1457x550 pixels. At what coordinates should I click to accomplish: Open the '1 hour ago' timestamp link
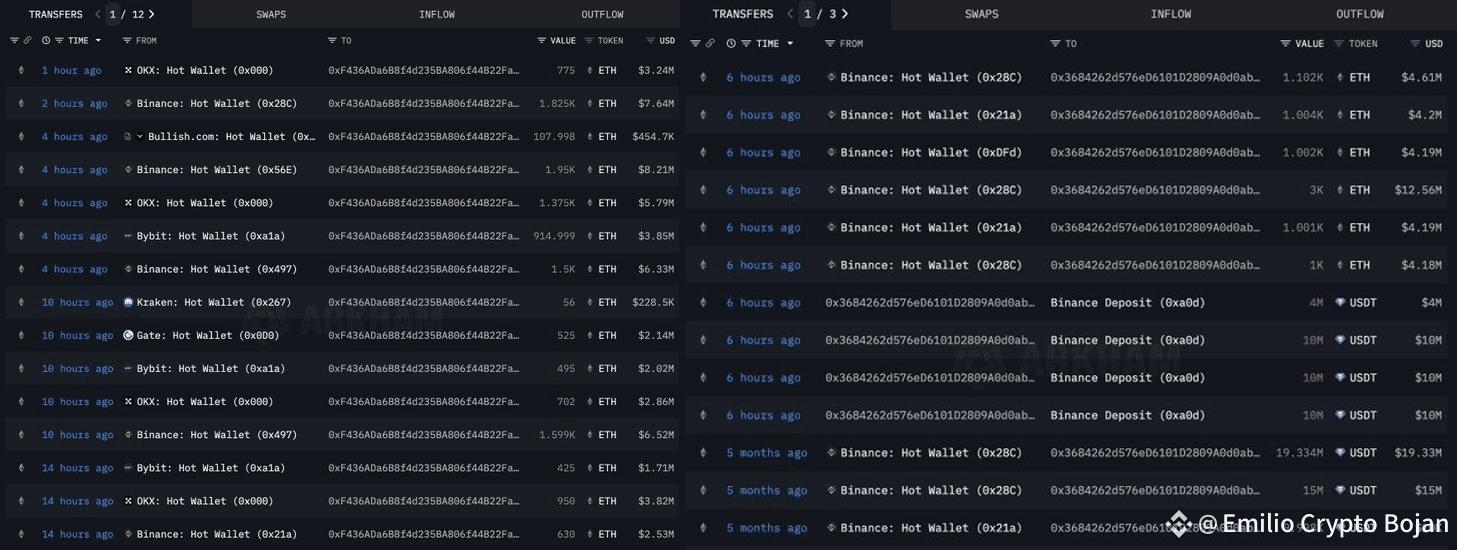click(71, 71)
